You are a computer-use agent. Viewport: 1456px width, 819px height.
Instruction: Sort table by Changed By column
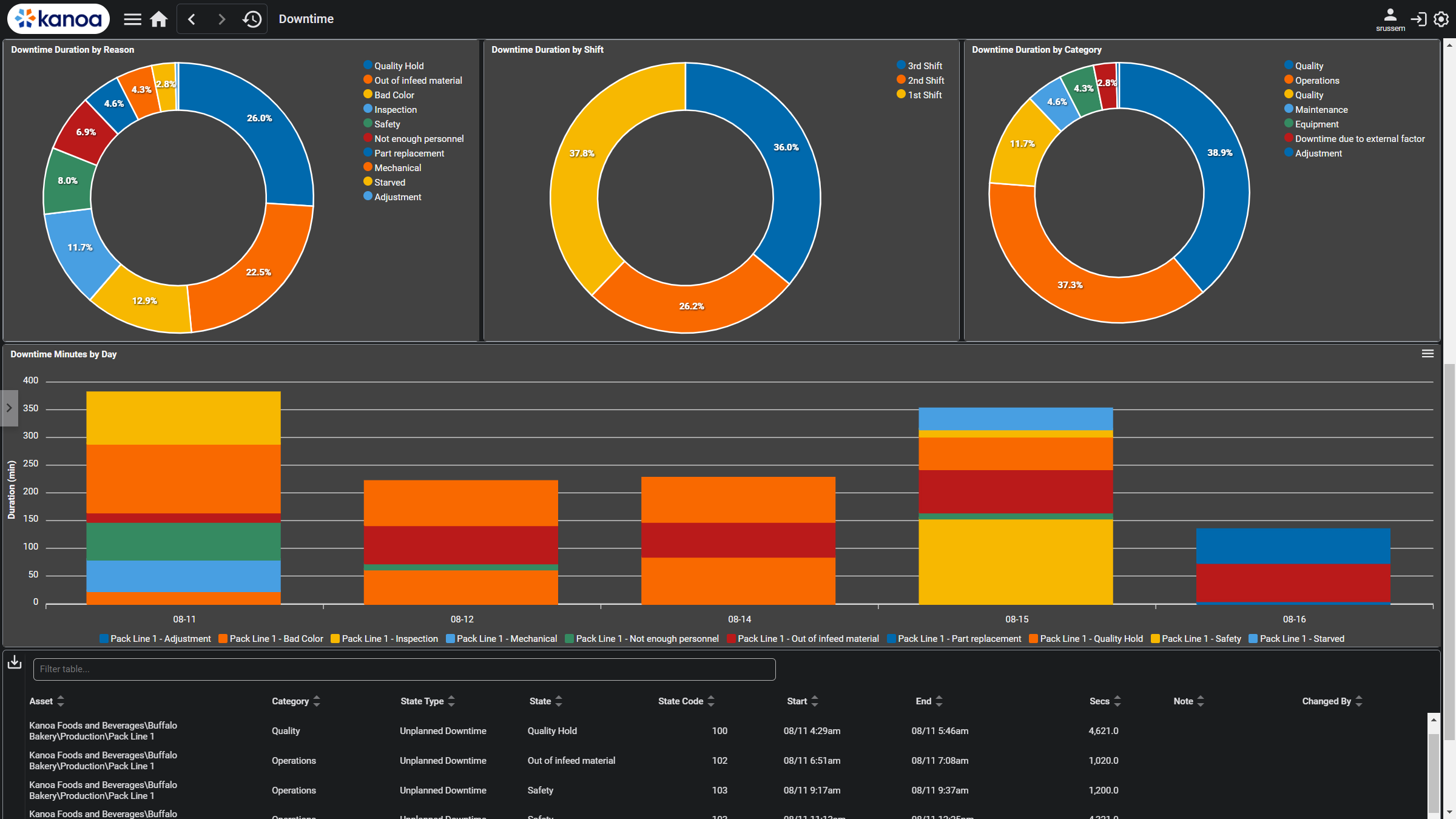(x=1332, y=701)
